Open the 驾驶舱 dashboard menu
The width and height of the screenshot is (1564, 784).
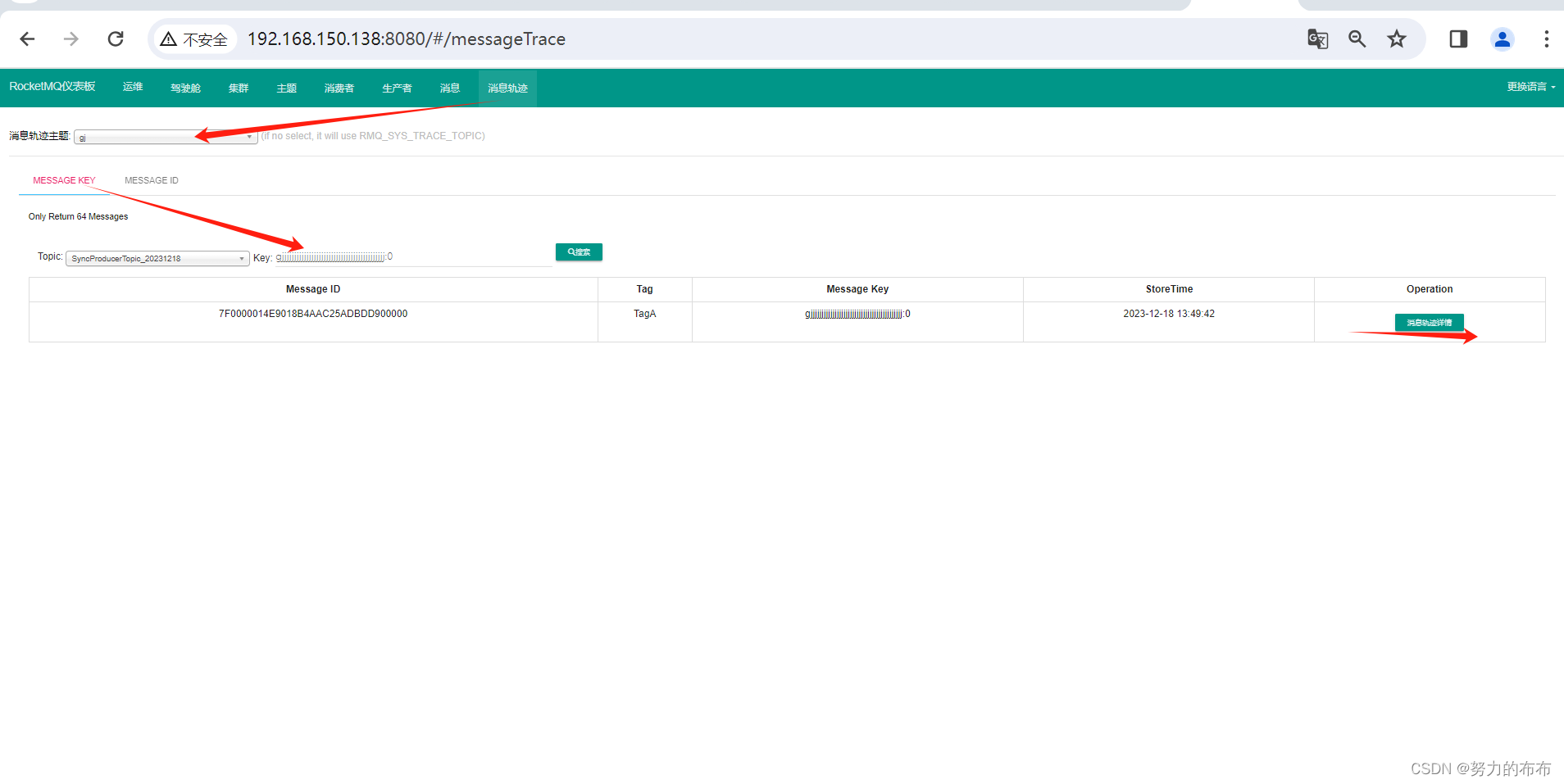point(185,88)
